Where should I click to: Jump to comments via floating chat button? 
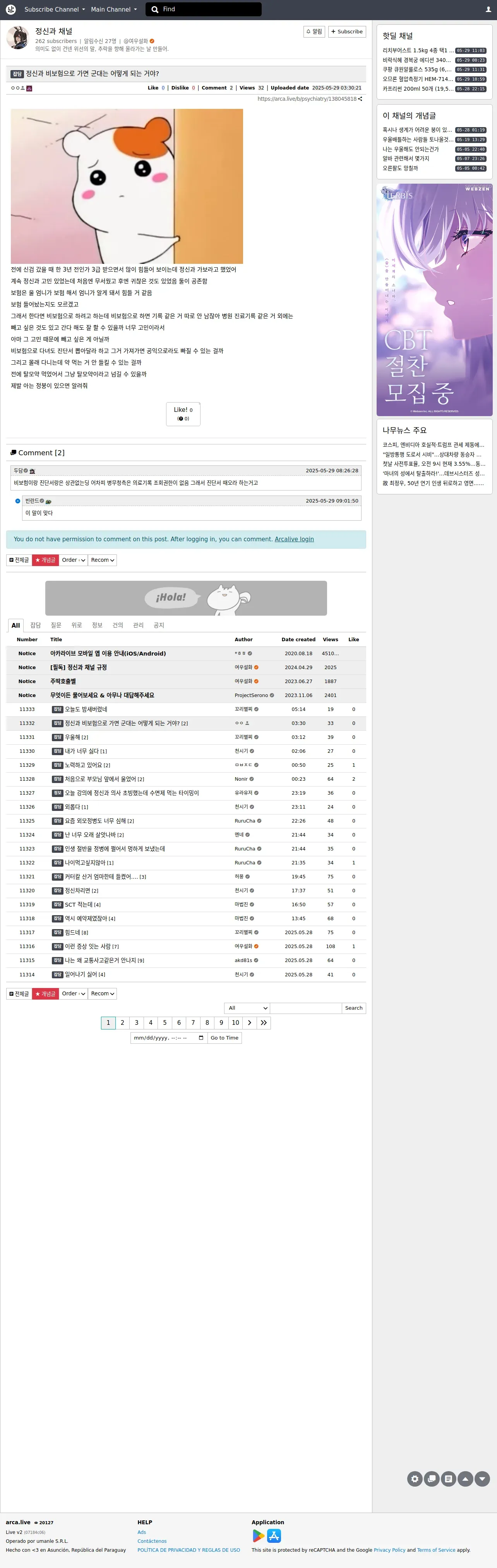(x=432, y=1478)
